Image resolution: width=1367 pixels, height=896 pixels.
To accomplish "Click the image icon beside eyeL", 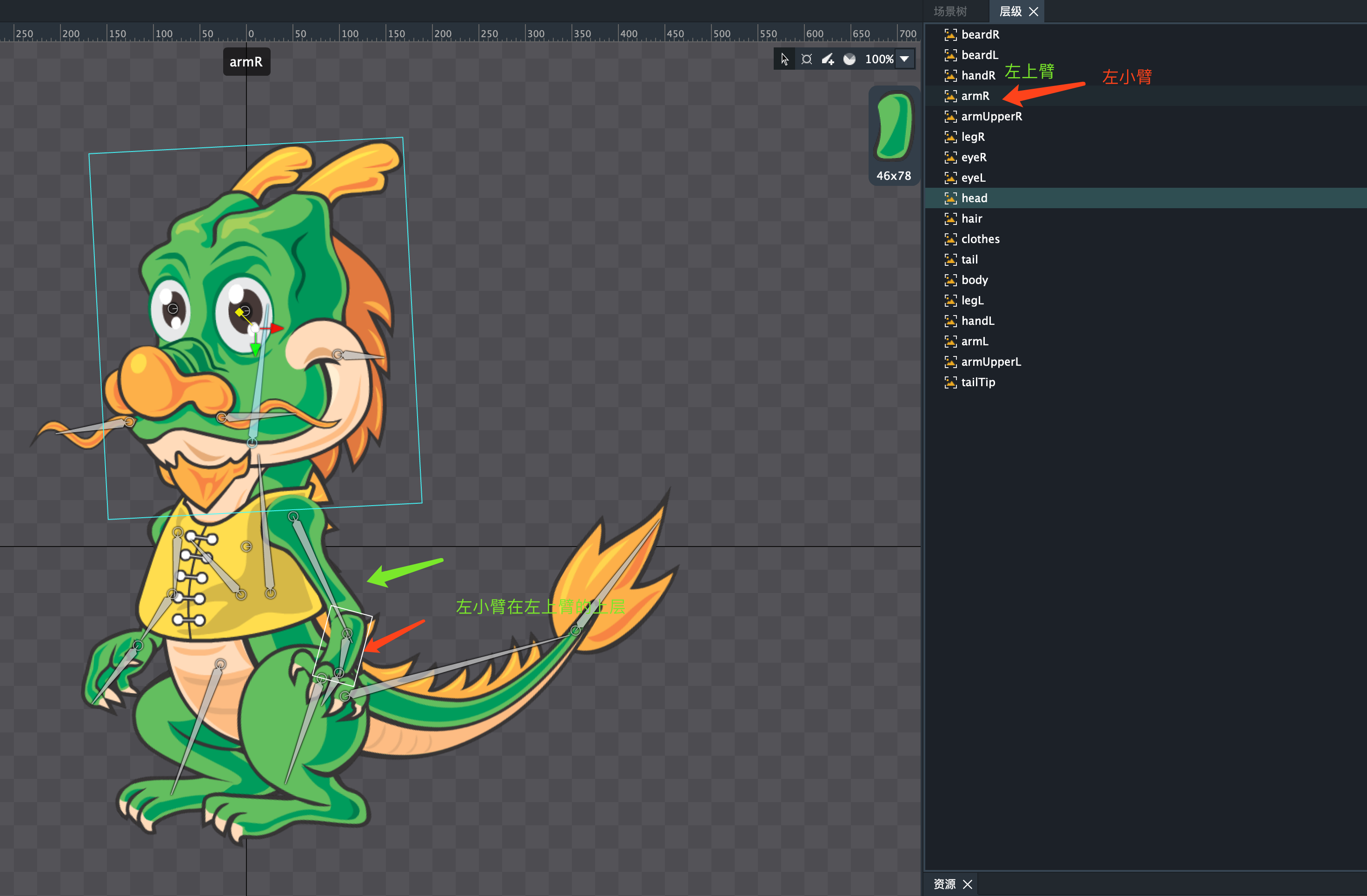I will [950, 178].
